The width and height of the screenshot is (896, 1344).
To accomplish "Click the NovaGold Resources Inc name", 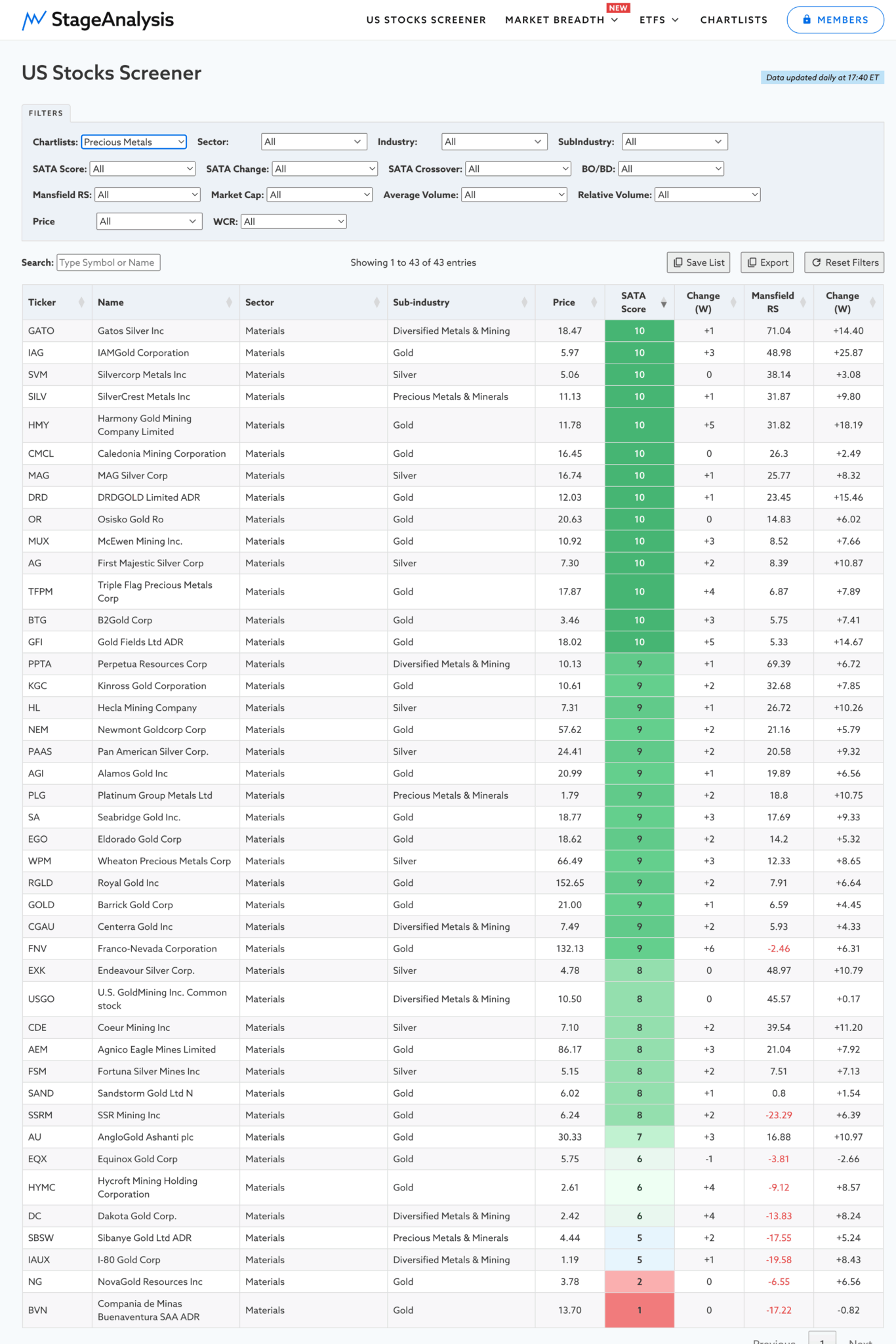I will (x=150, y=1282).
